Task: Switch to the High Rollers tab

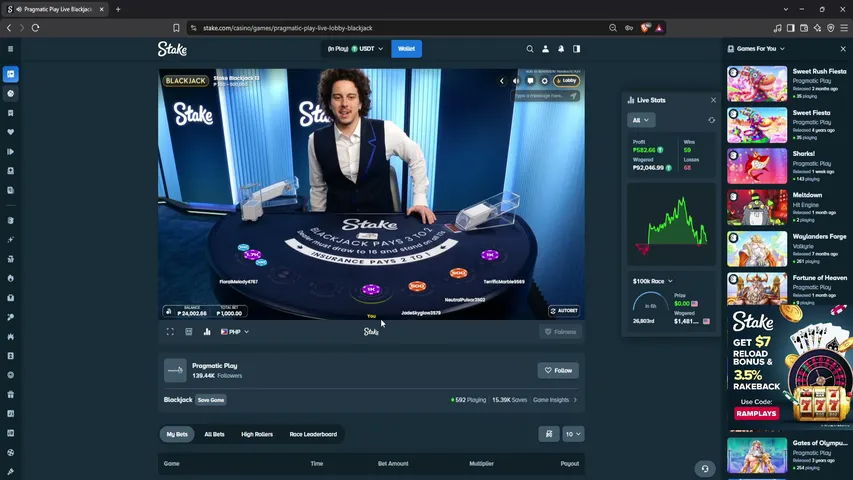Action: pos(257,434)
